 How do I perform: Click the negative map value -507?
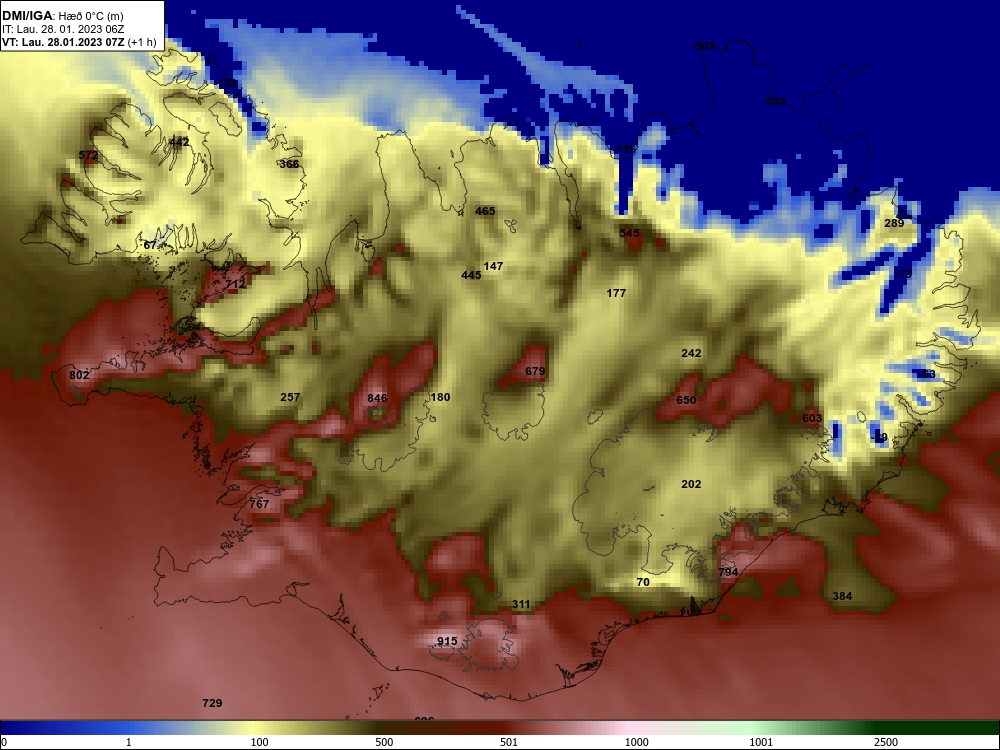tap(703, 46)
